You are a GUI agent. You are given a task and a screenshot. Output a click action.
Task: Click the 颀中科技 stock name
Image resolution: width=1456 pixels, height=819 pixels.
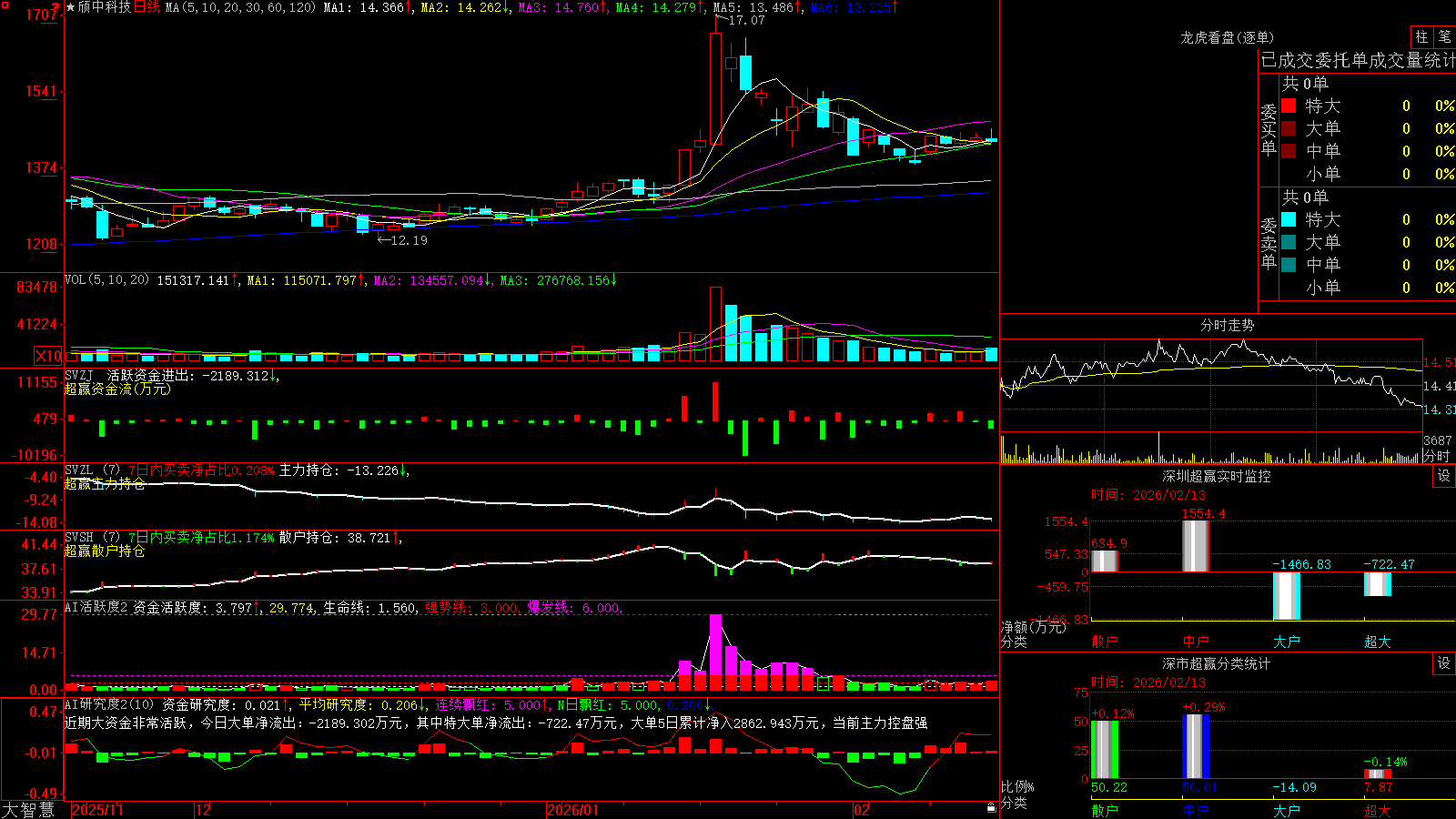tap(105, 7)
